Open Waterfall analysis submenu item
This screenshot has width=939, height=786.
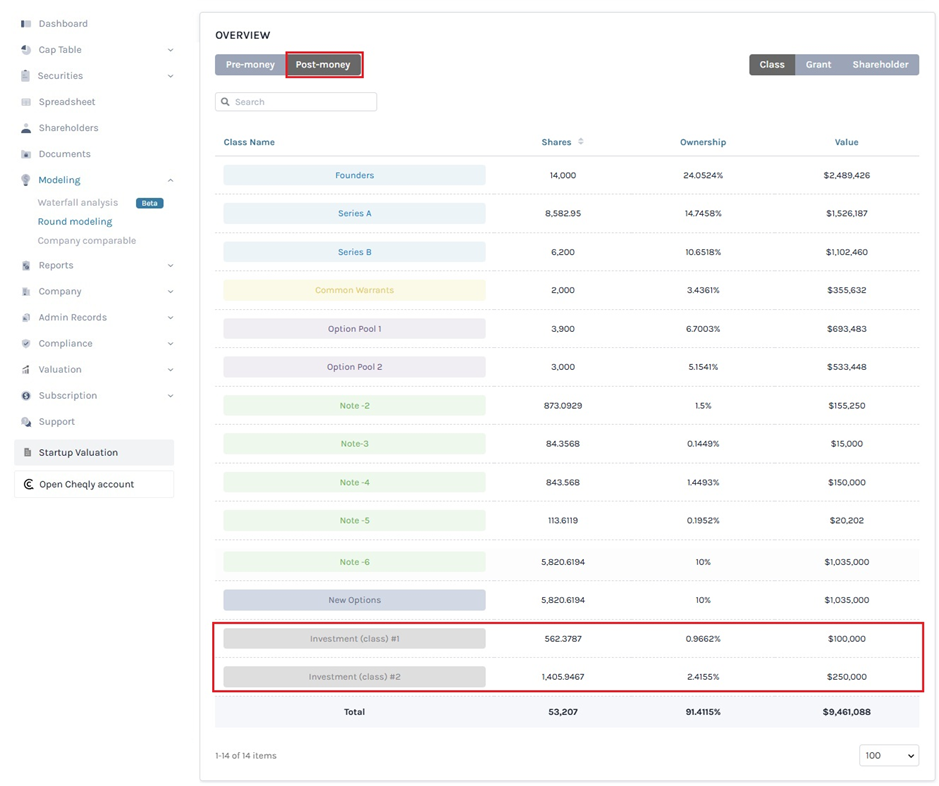[78, 203]
